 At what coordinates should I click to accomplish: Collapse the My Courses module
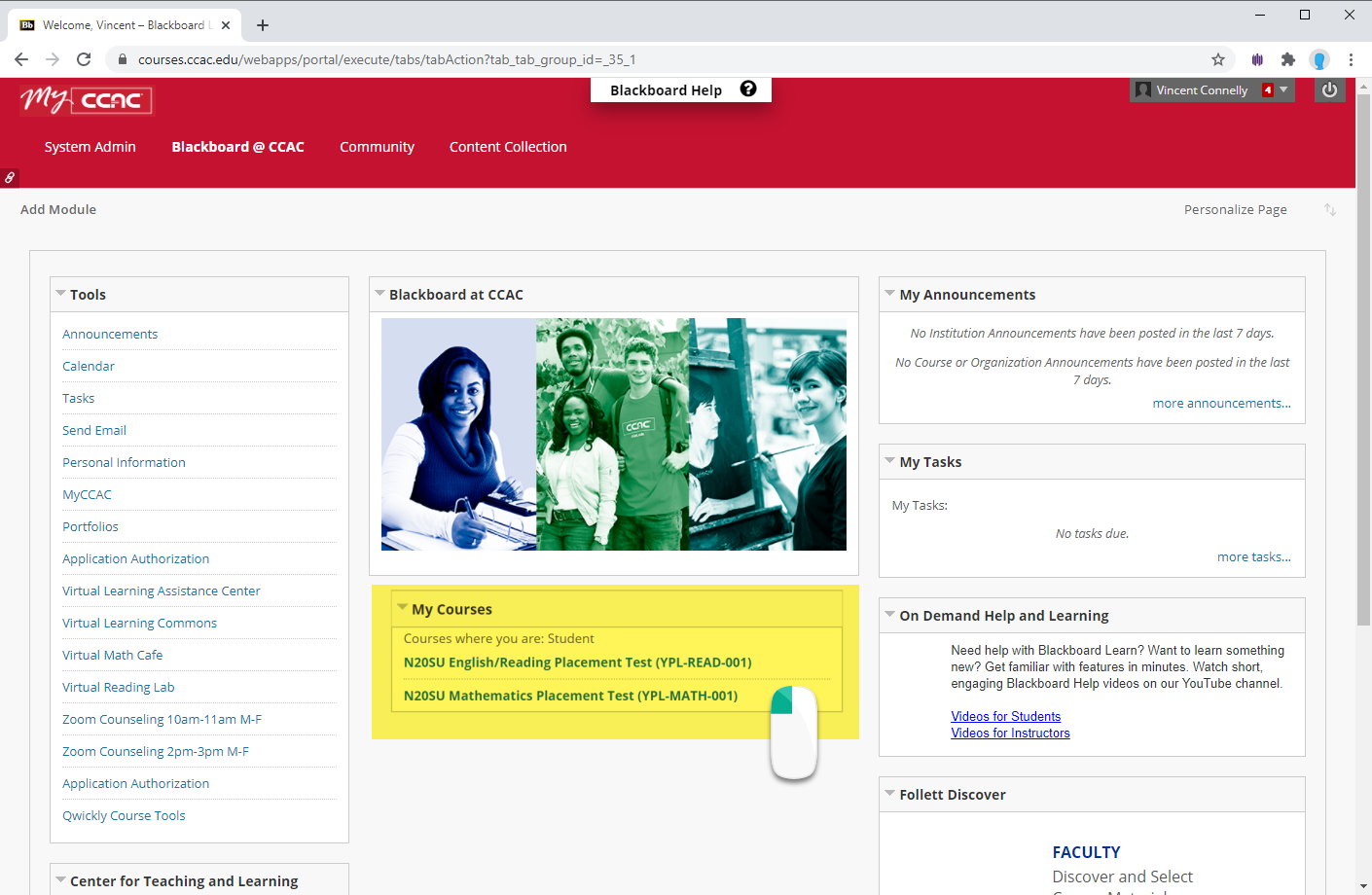[x=402, y=608]
